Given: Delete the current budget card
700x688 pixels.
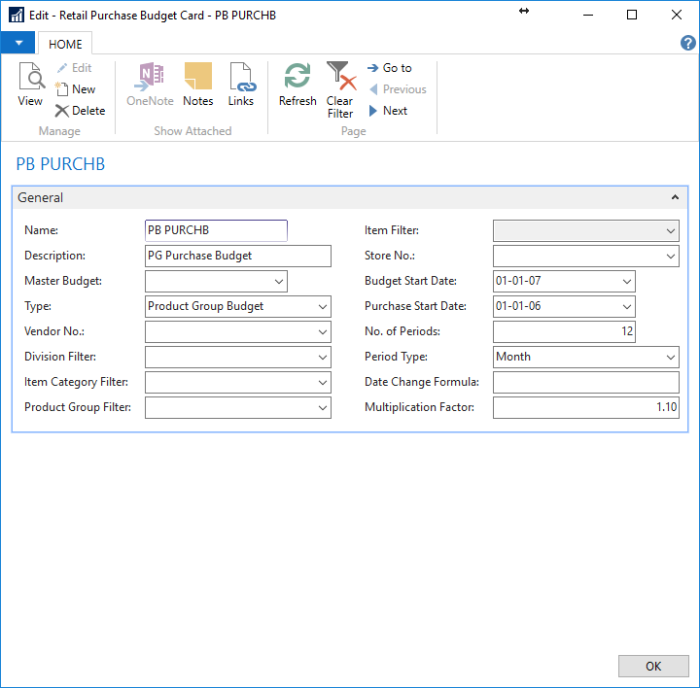Looking at the screenshot, I should click(80, 111).
